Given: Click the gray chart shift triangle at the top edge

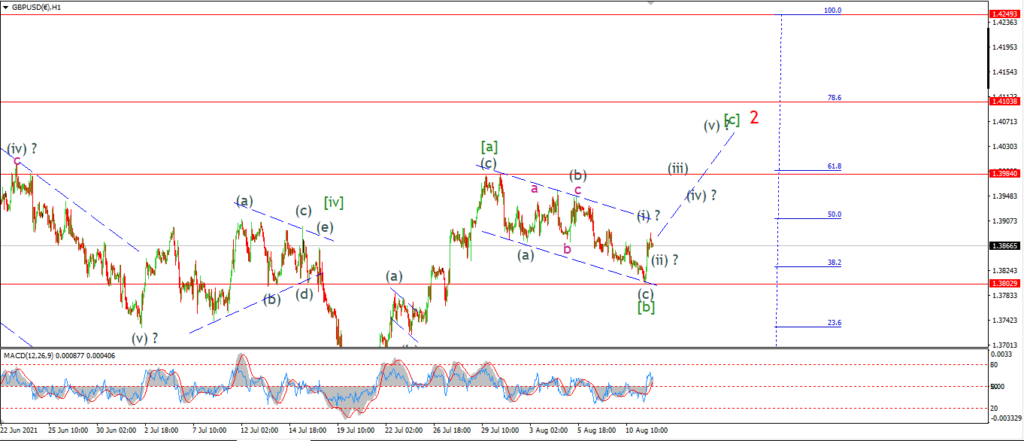Looking at the screenshot, I should coord(650,3).
